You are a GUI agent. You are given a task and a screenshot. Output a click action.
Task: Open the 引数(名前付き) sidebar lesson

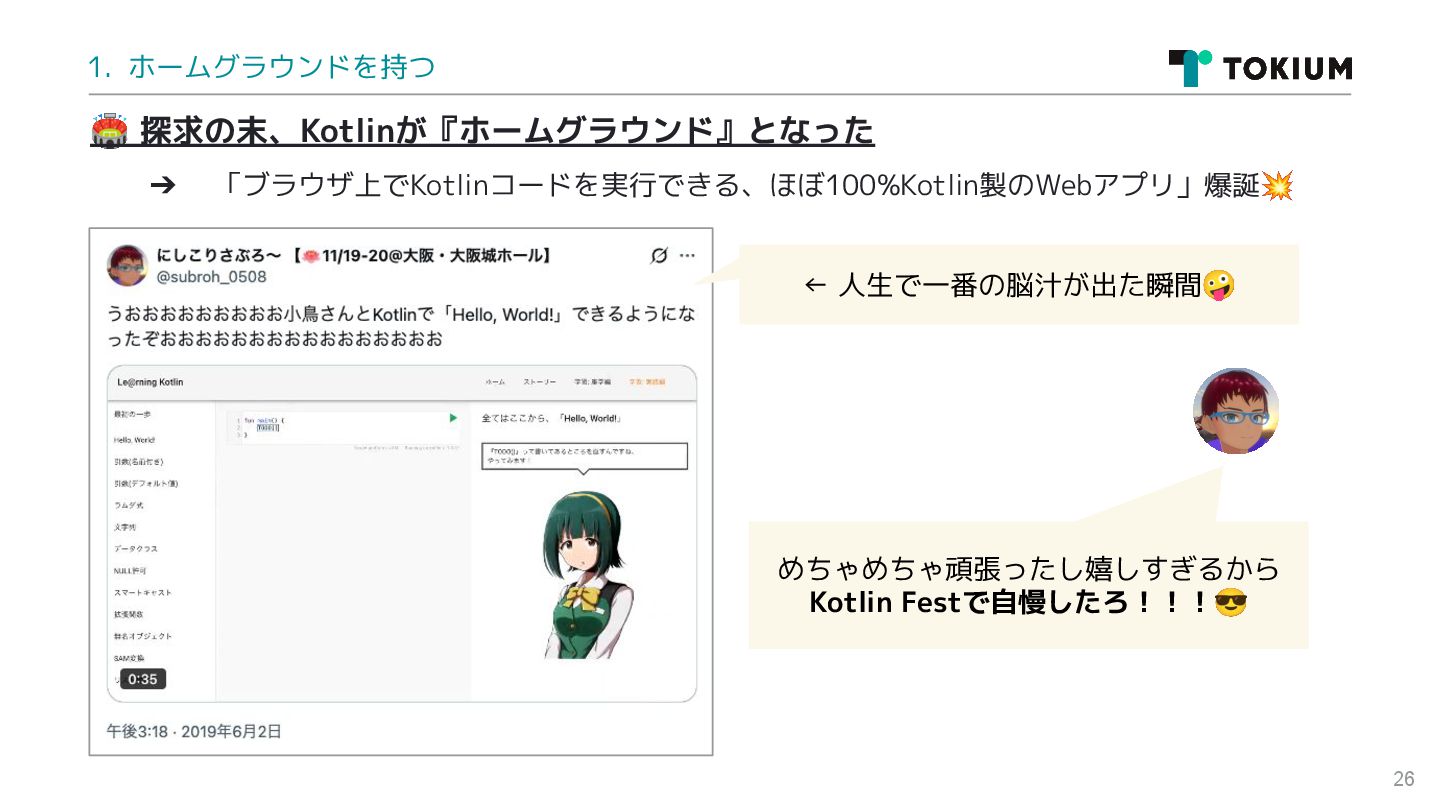(138, 462)
